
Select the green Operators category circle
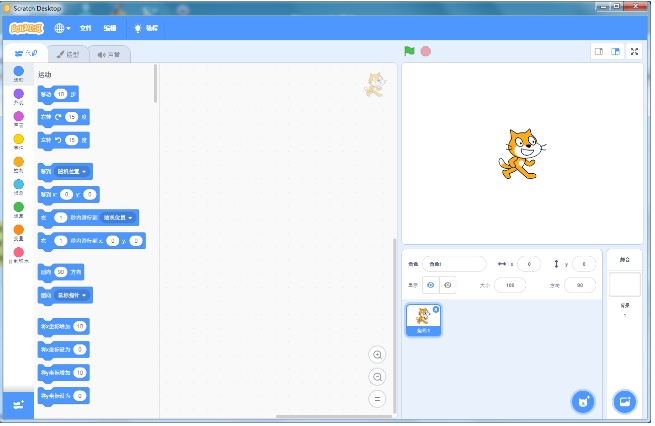[18, 207]
